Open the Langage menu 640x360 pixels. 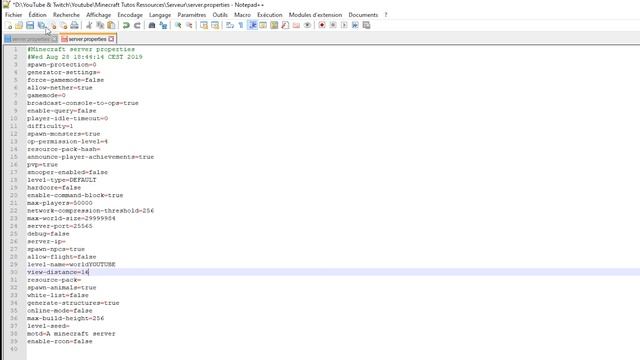[x=160, y=15]
